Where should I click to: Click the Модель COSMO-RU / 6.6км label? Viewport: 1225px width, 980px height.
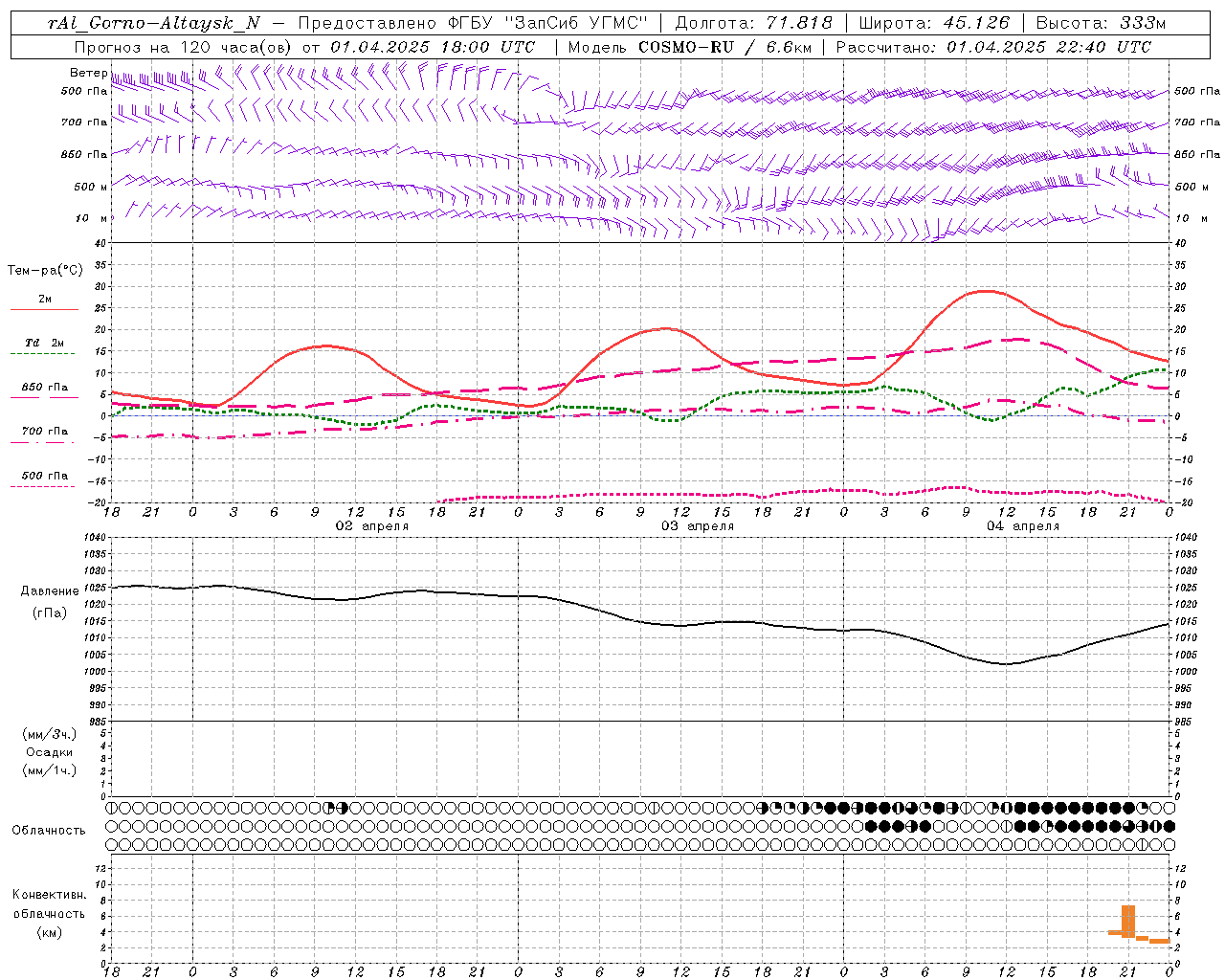pos(689,47)
